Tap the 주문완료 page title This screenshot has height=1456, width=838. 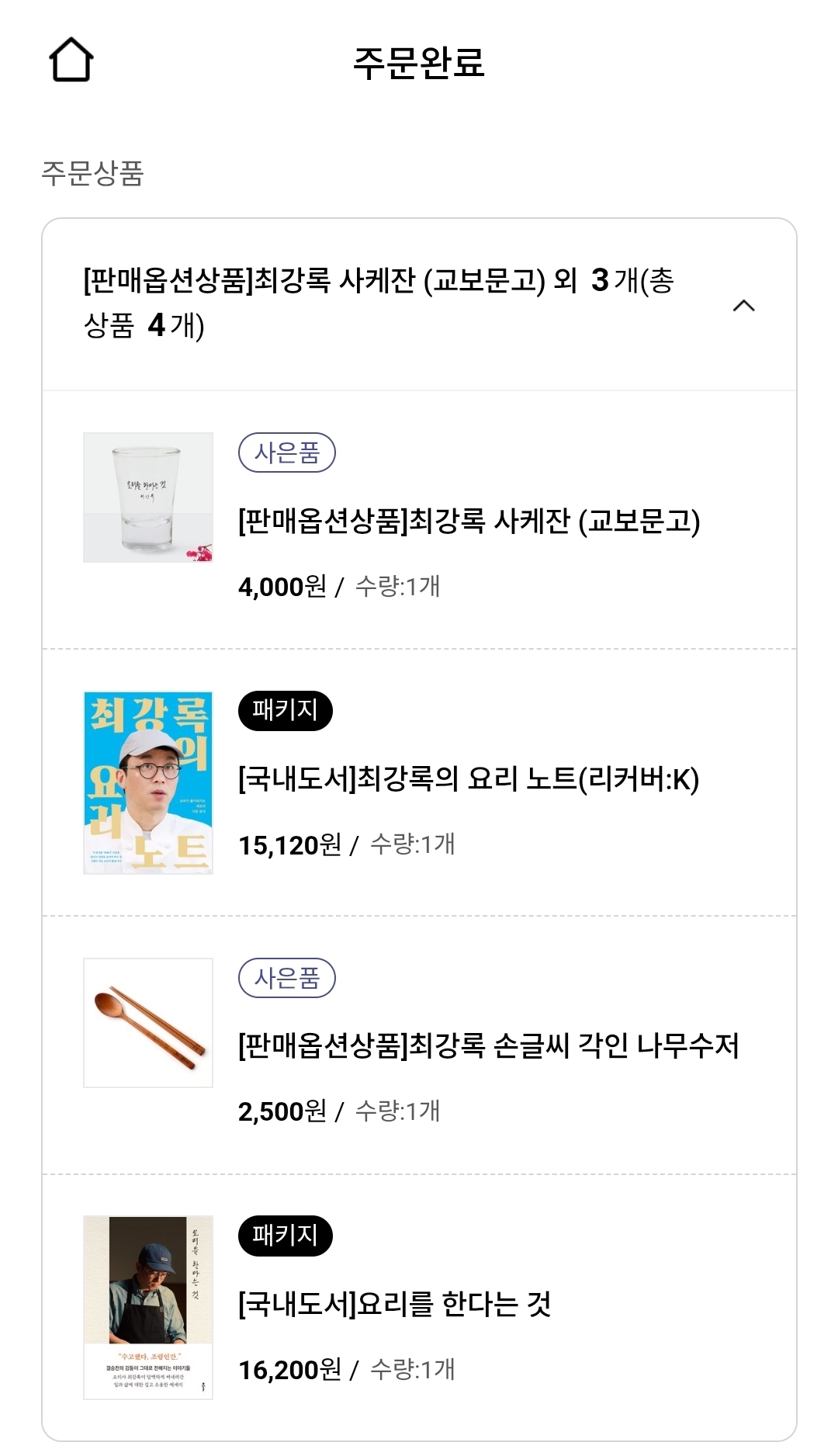pos(419,62)
